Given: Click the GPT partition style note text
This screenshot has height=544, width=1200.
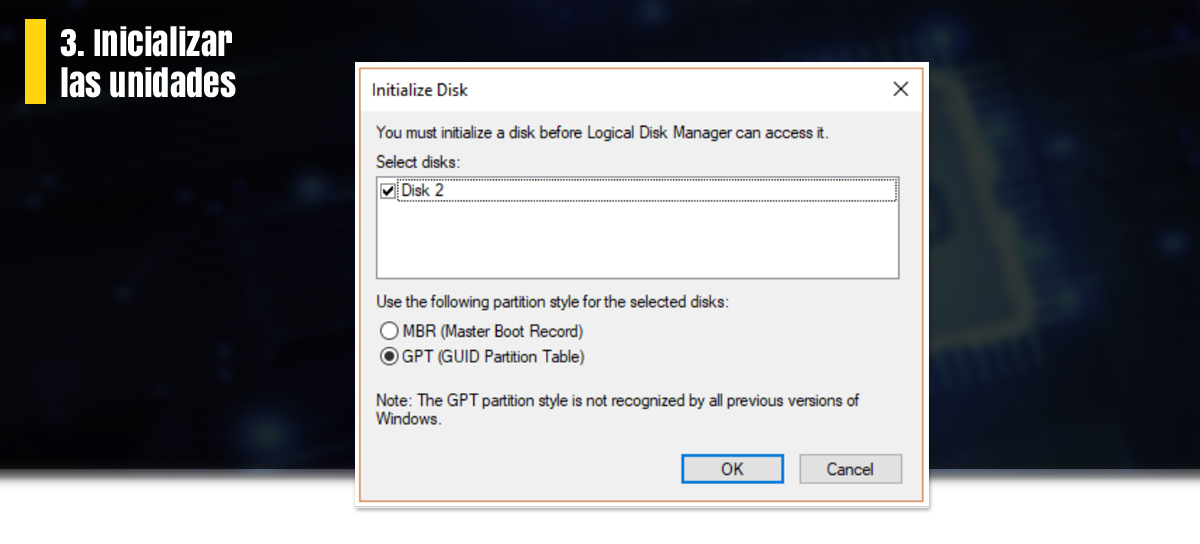Looking at the screenshot, I should pos(617,410).
